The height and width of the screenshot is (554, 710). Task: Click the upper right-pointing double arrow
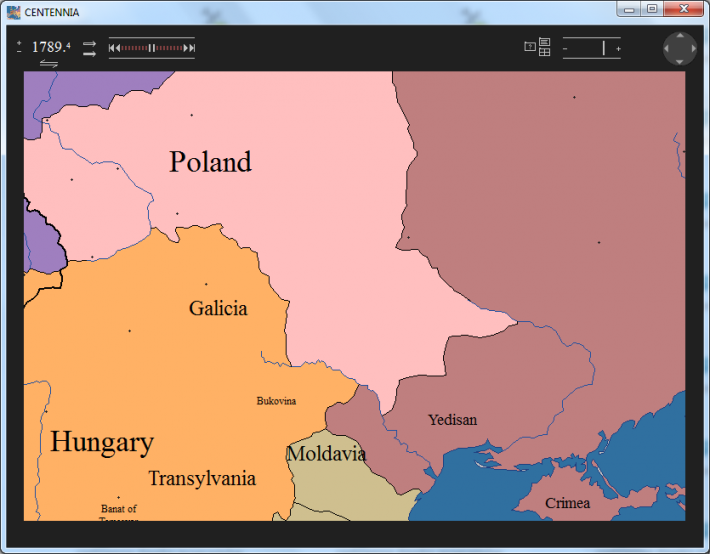tap(89, 44)
